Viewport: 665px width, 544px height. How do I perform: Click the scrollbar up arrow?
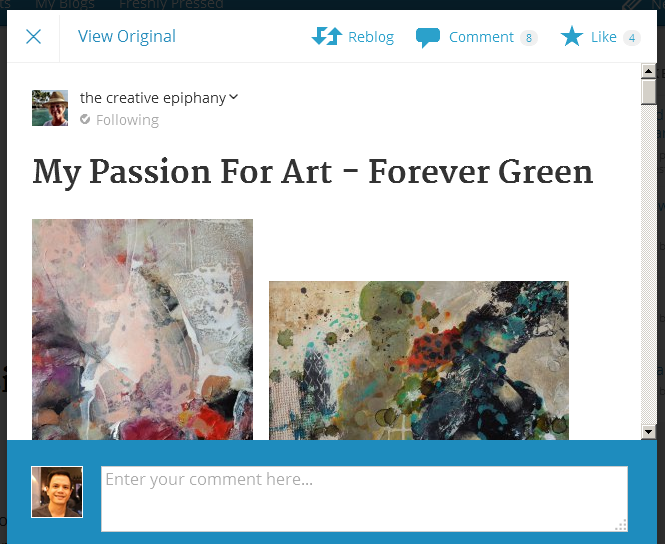[648, 72]
